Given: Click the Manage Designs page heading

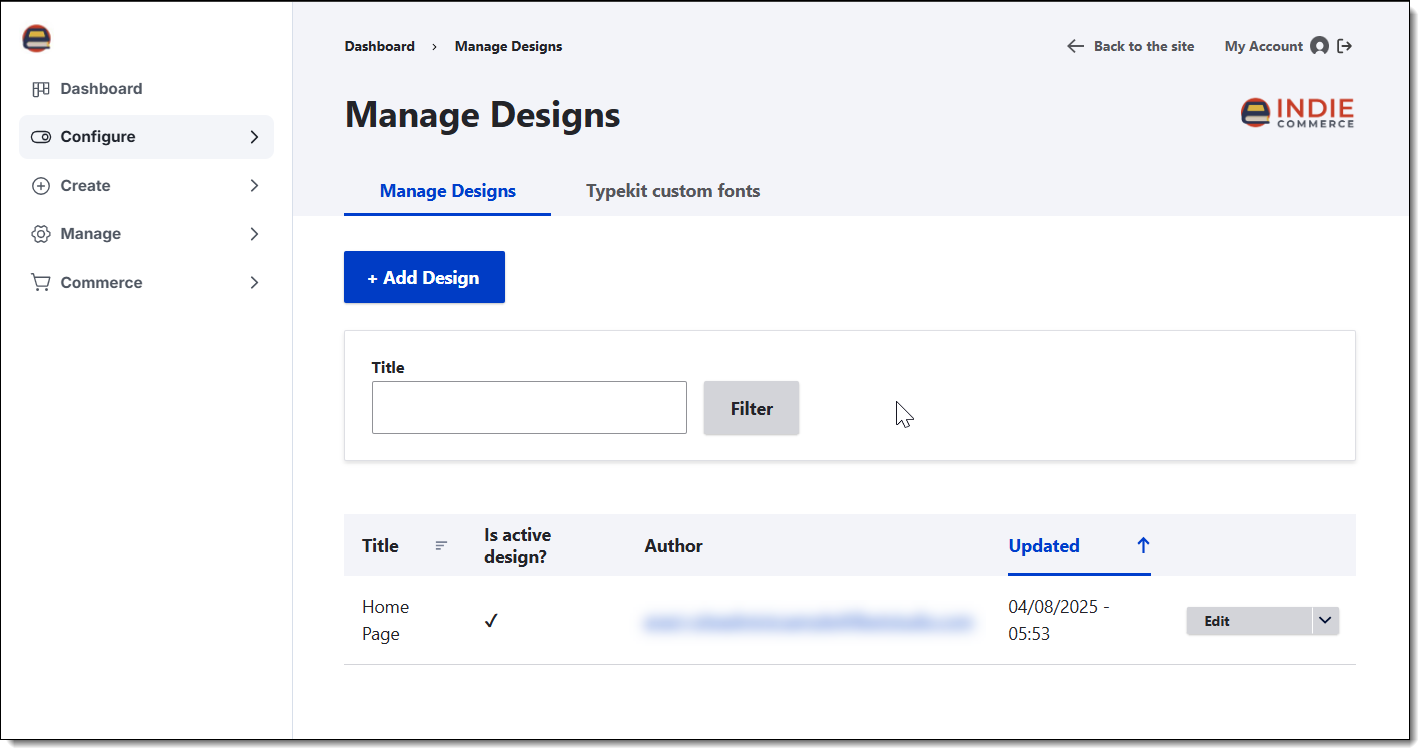Looking at the screenshot, I should pos(482,115).
